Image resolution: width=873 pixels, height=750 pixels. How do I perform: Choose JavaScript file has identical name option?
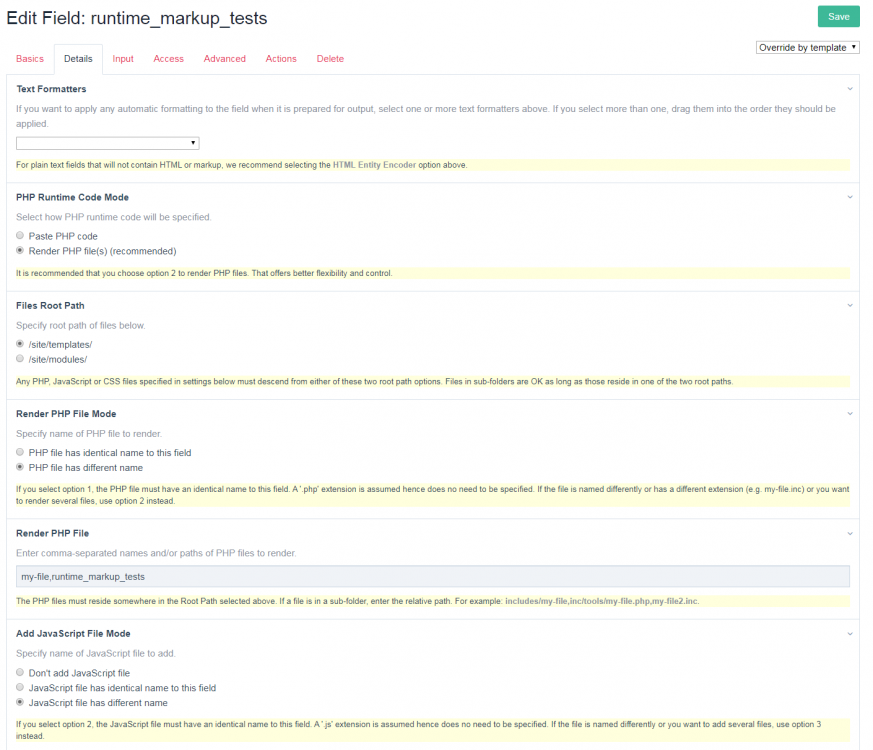pos(20,687)
